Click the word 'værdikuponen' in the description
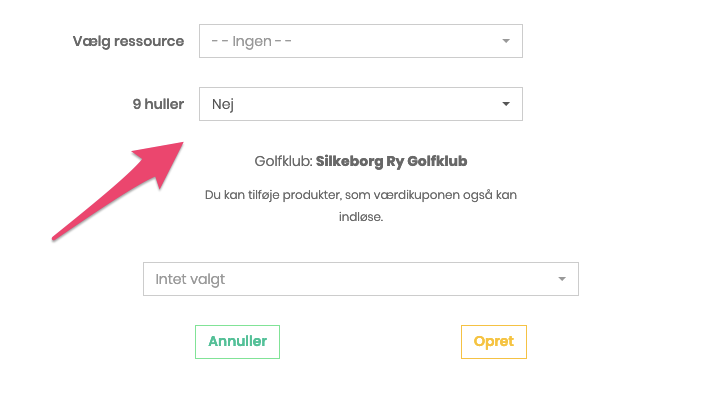 point(416,195)
